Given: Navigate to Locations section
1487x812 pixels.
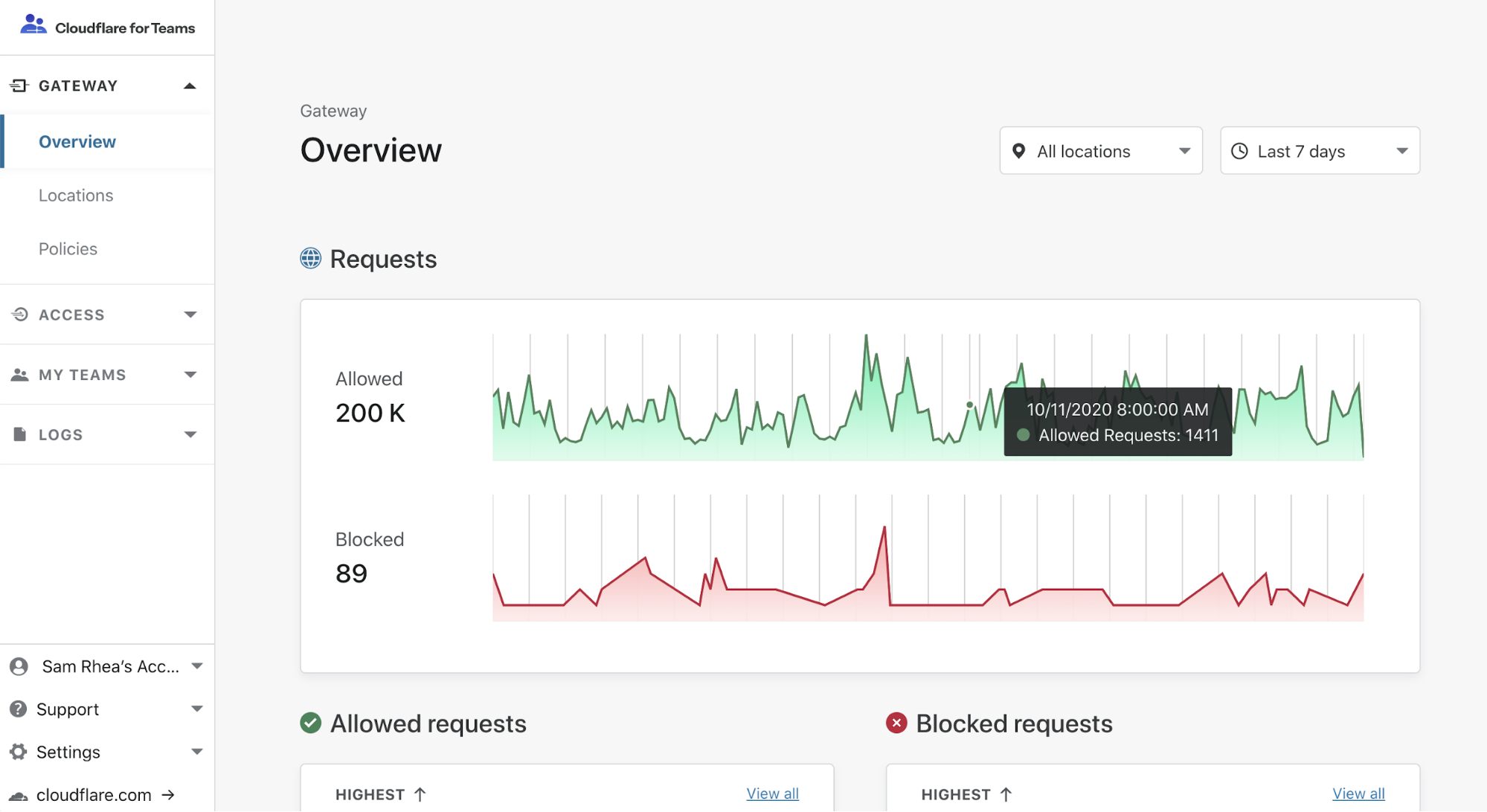Looking at the screenshot, I should (x=76, y=195).
